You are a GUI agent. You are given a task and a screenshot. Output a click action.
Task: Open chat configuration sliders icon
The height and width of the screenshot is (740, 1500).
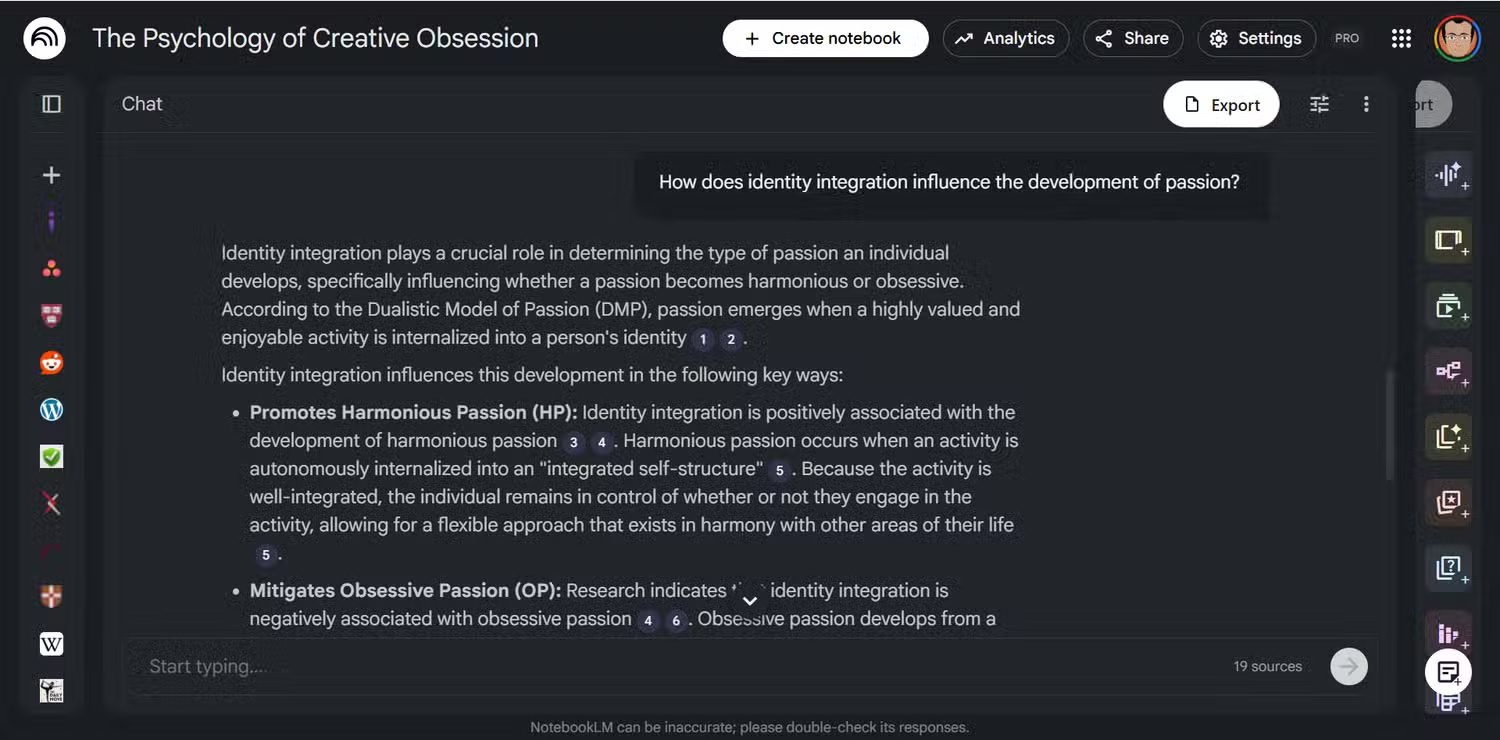[1320, 104]
